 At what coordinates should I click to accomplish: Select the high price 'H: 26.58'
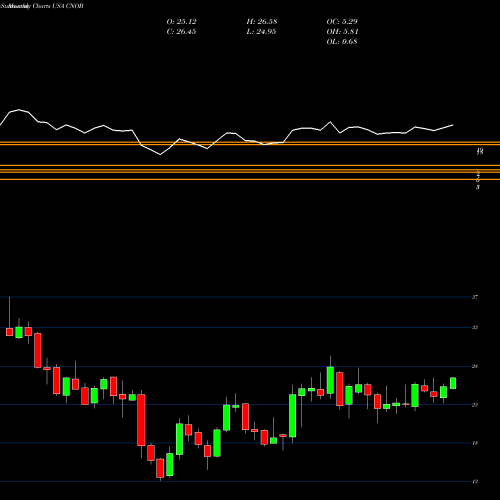coord(262,22)
